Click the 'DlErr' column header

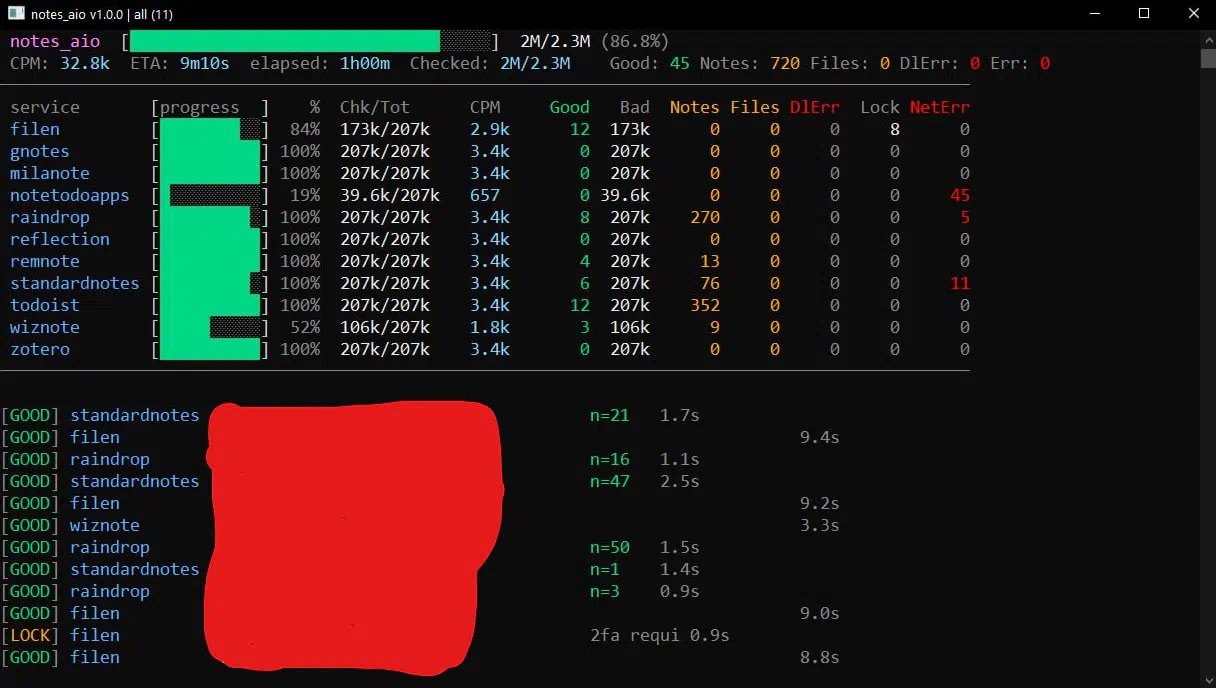[815, 107]
